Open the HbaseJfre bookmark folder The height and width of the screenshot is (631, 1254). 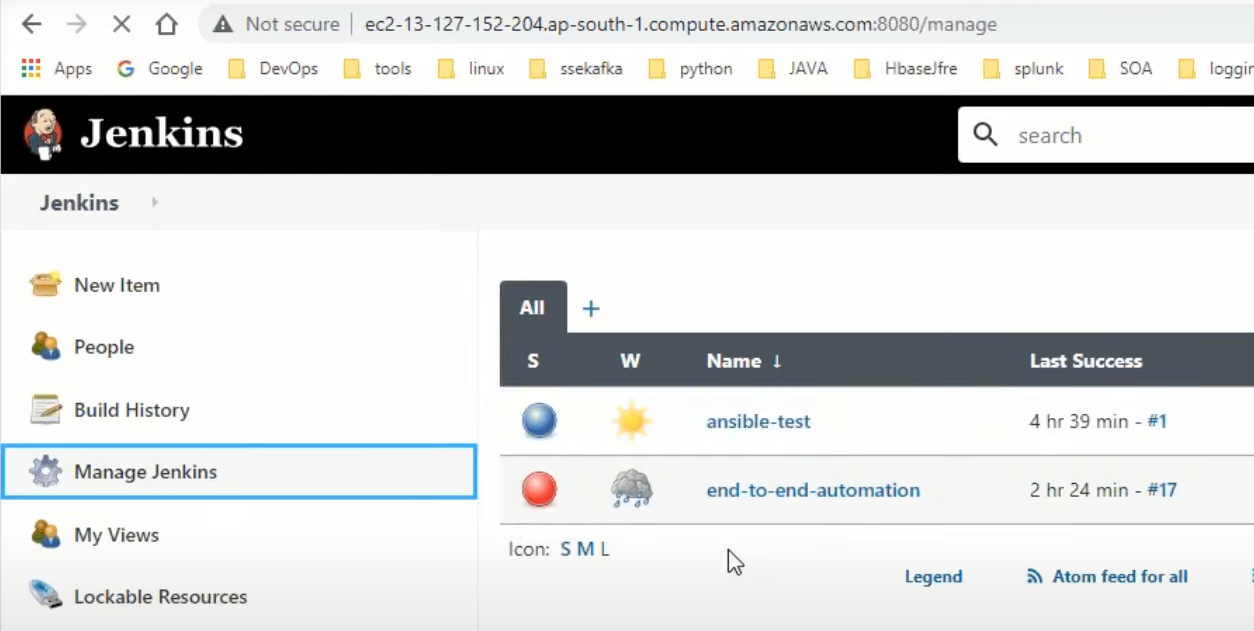[905, 68]
